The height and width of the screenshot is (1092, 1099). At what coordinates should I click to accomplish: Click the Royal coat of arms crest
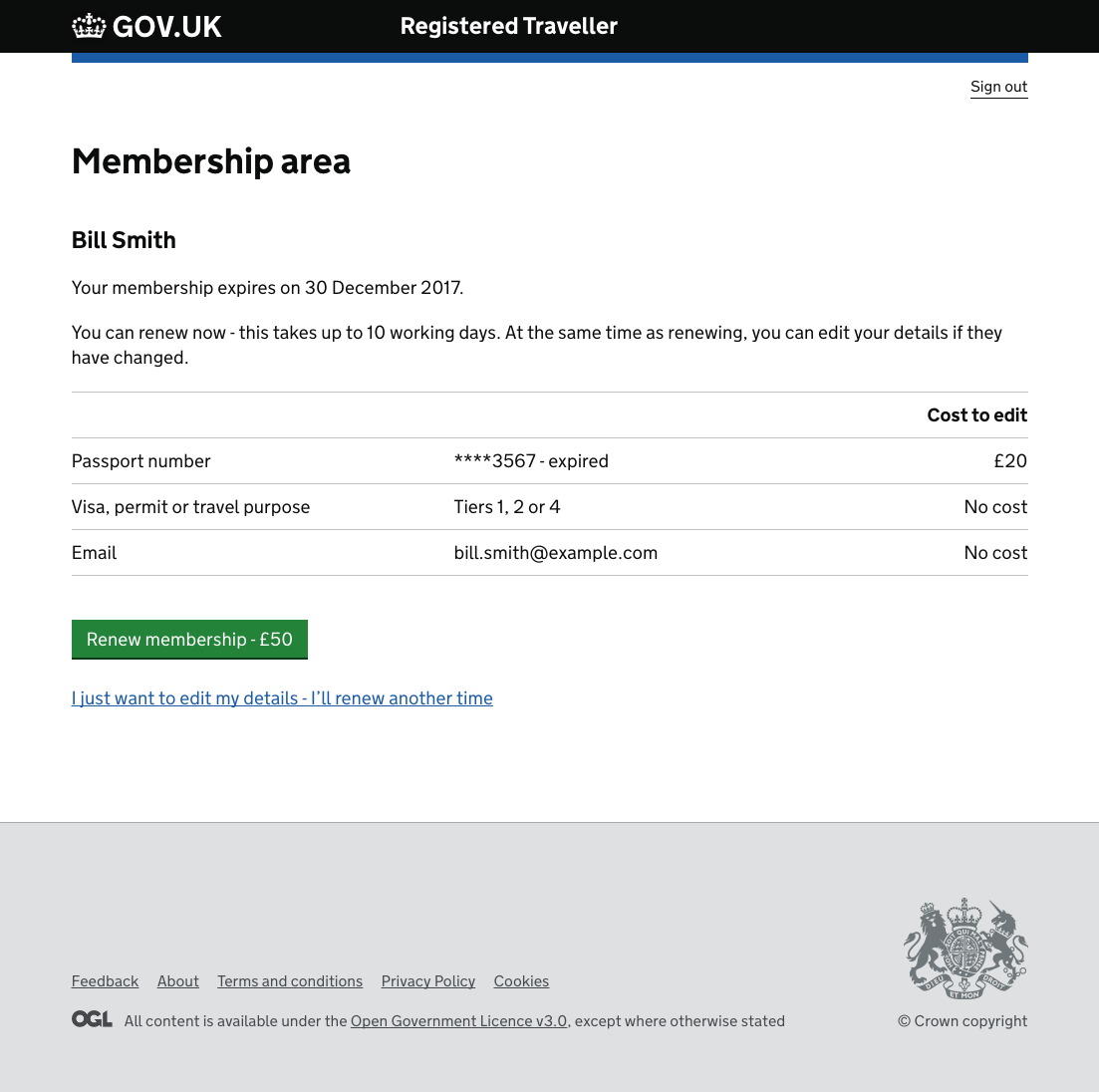[964, 949]
